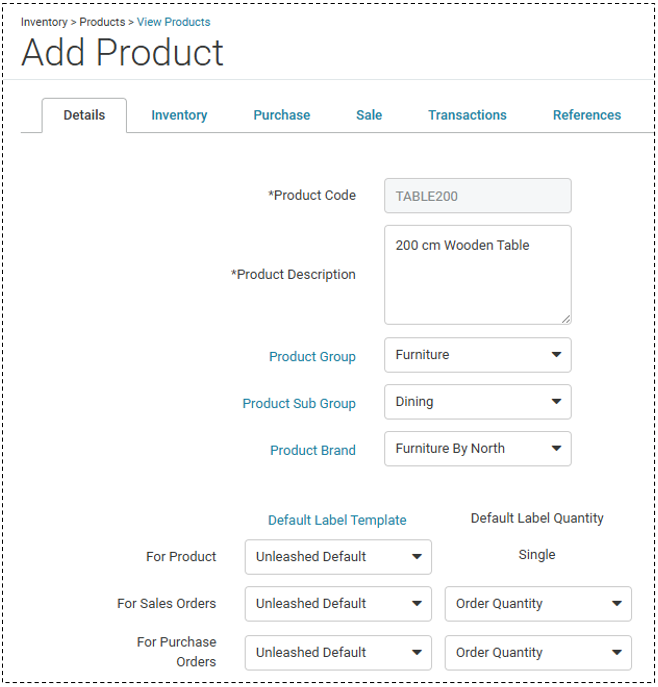
Task: Go to the Transactions tab
Action: (467, 115)
